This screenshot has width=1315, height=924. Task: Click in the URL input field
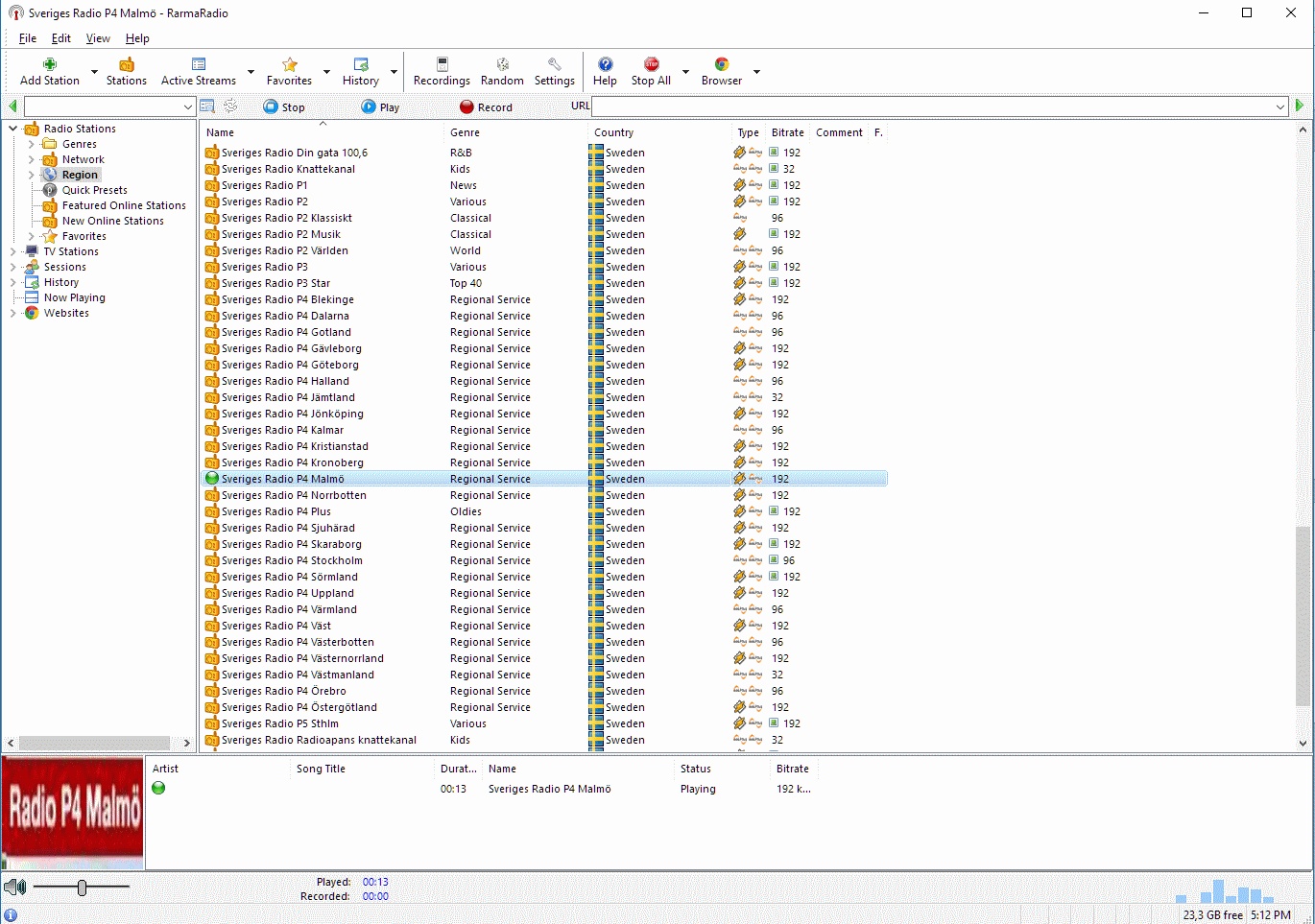[x=933, y=107]
